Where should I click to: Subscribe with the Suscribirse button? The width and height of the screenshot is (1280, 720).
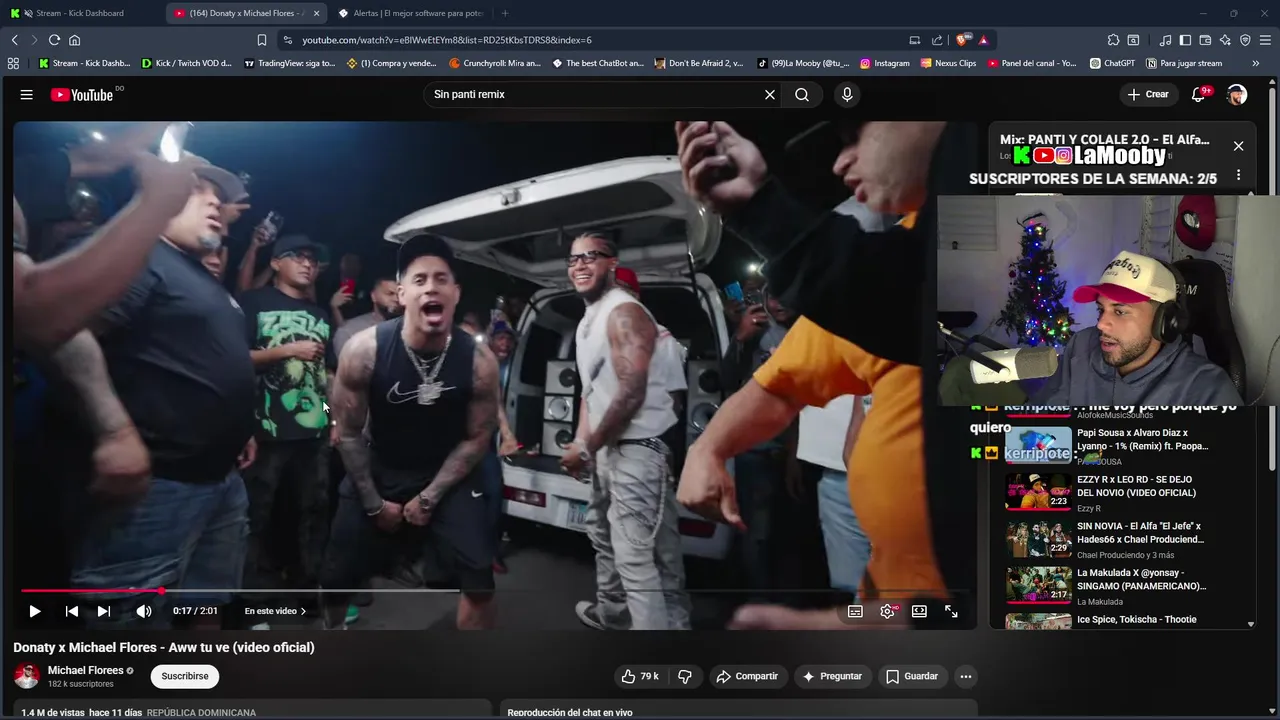[x=185, y=676]
